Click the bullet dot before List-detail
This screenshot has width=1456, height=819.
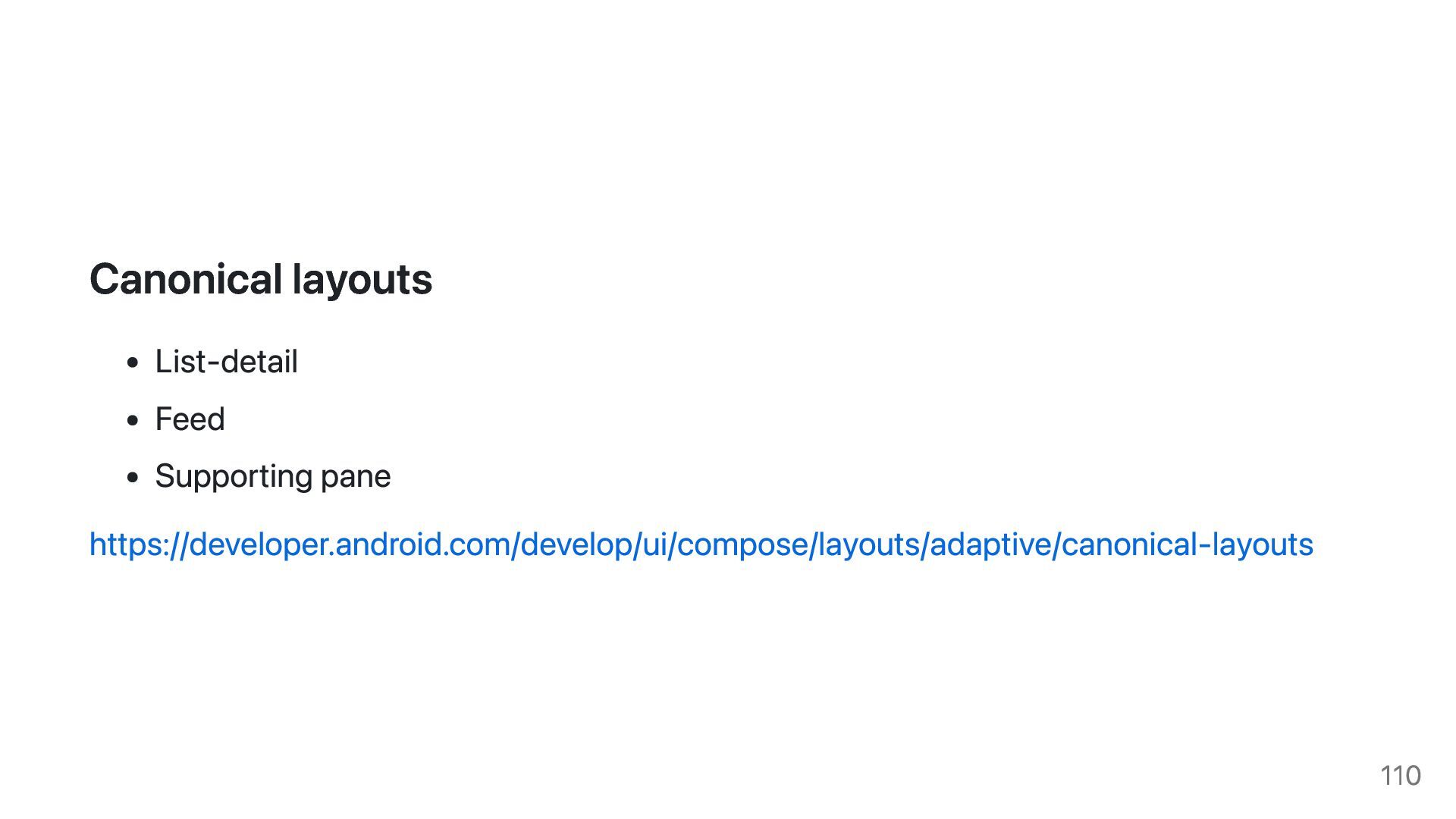(x=133, y=363)
